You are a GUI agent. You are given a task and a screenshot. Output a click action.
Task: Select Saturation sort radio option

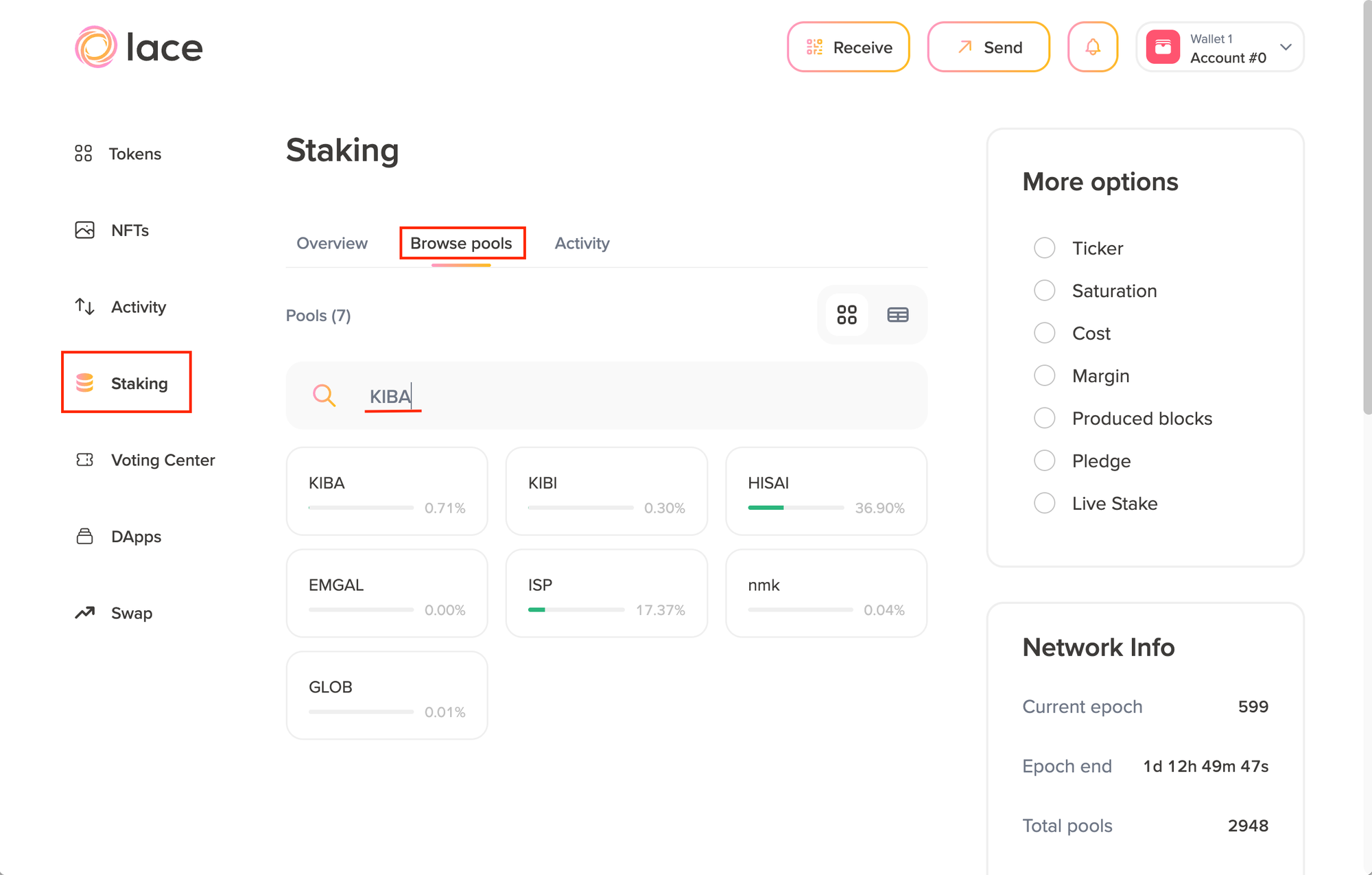[x=1044, y=290]
